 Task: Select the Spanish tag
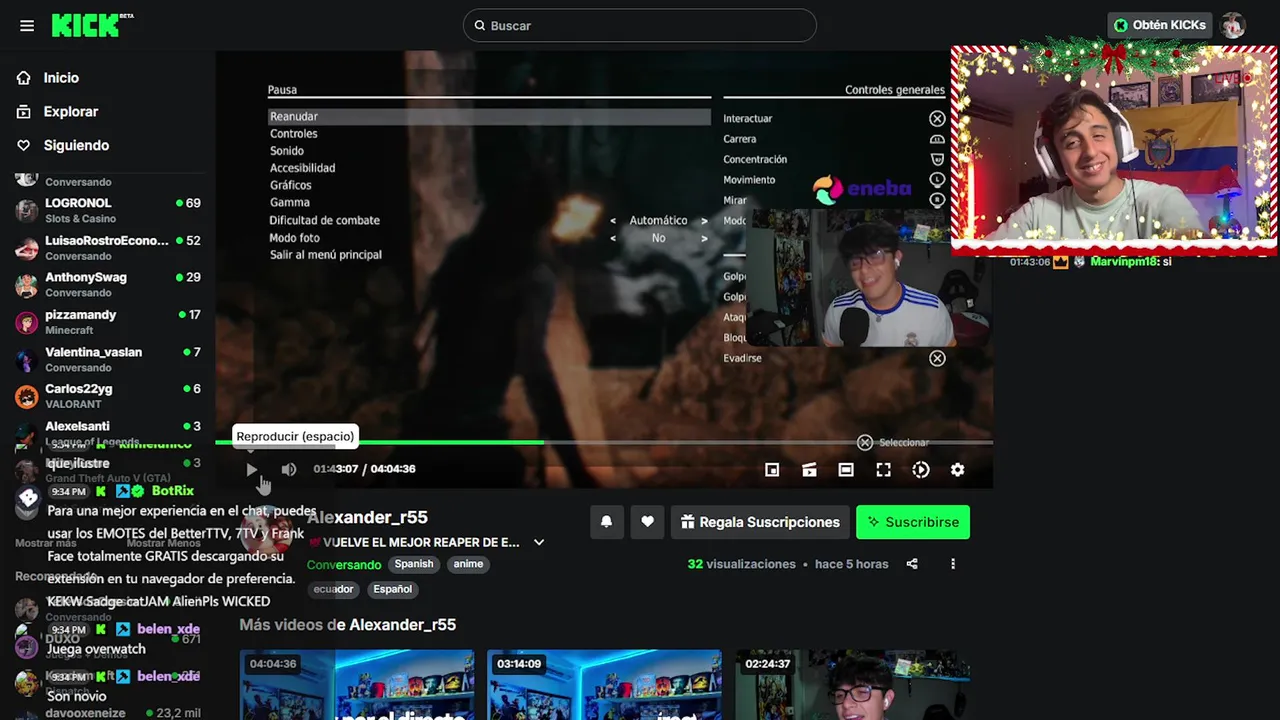click(414, 564)
